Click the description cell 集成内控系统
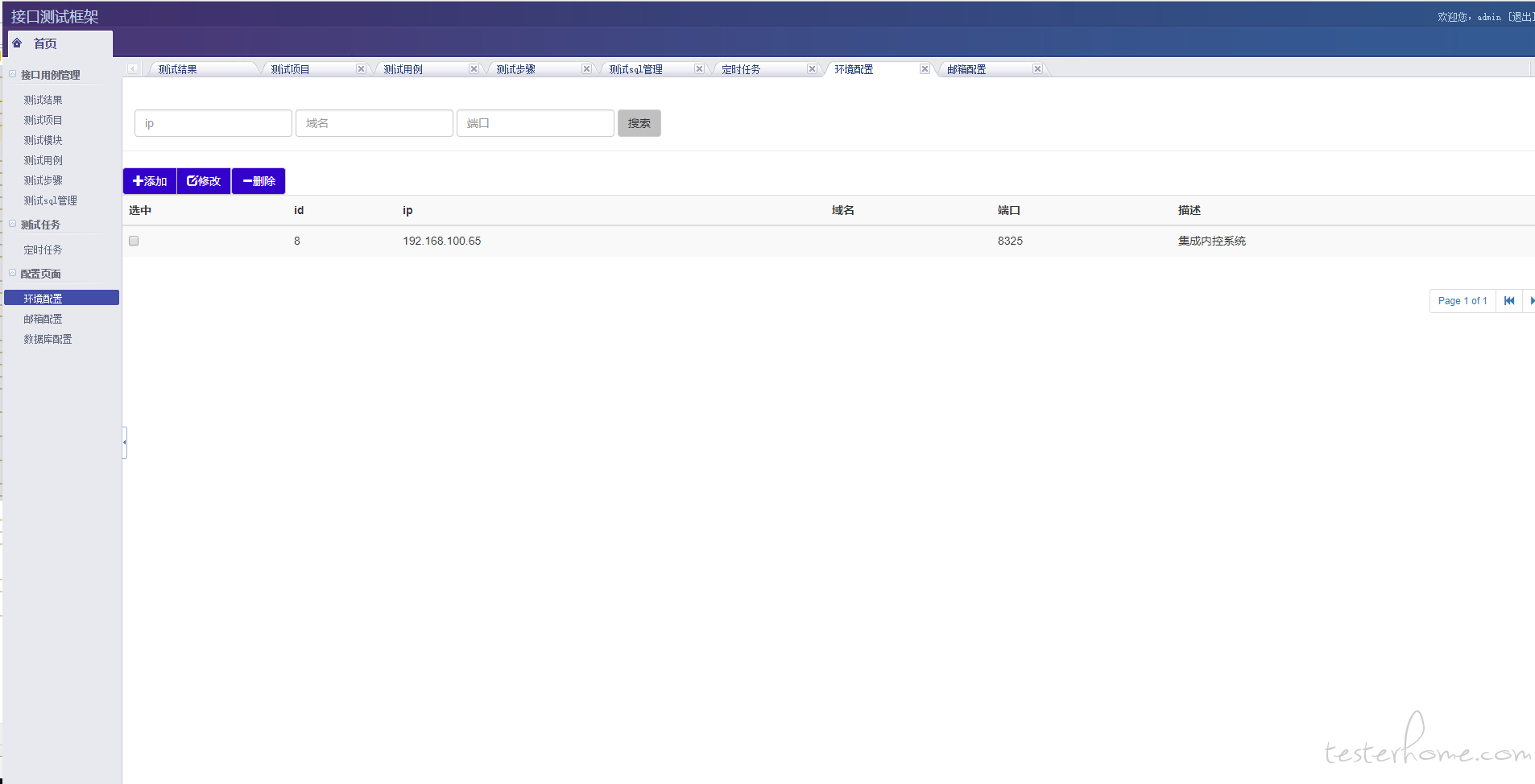 [x=1212, y=241]
